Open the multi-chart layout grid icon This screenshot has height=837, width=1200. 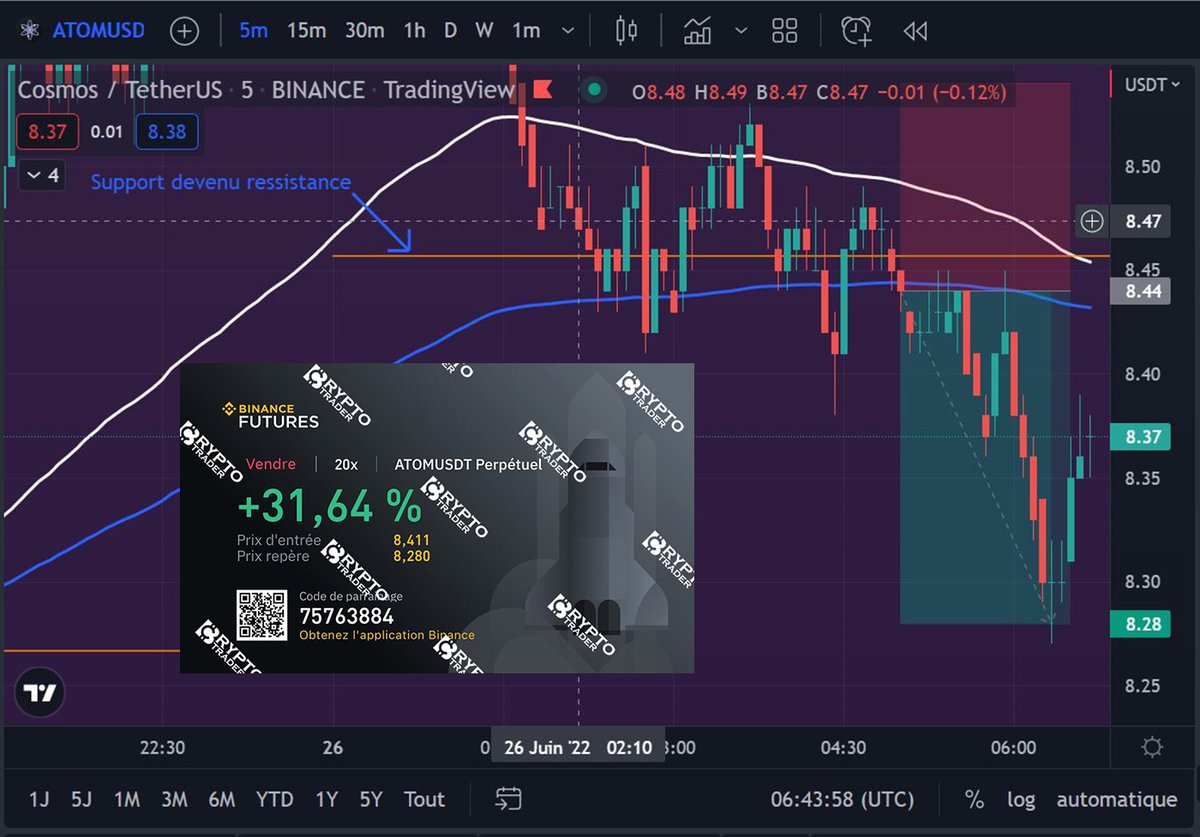[784, 31]
